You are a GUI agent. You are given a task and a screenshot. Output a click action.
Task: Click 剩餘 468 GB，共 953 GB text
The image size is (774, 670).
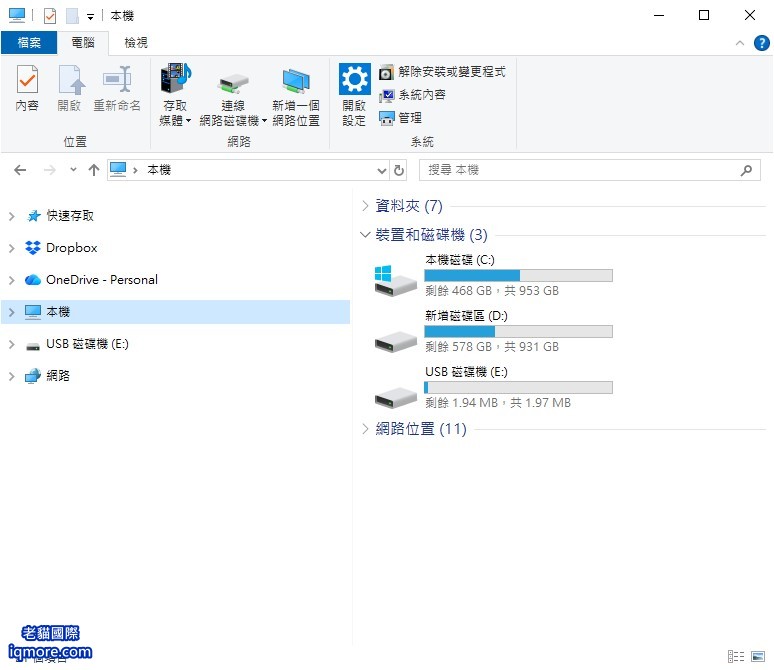pyautogui.click(x=492, y=291)
